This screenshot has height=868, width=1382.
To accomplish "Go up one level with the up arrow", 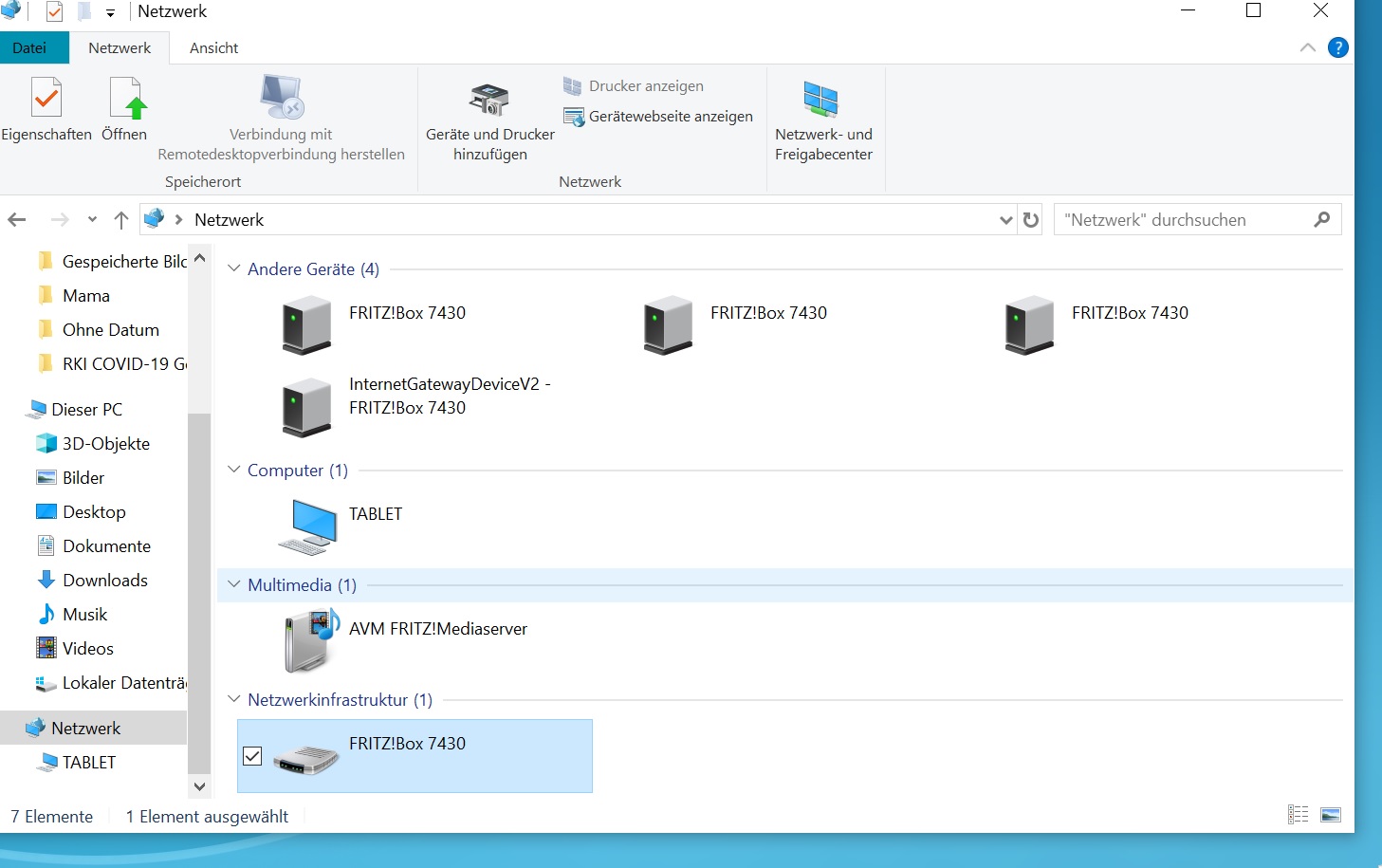I will pos(121,220).
